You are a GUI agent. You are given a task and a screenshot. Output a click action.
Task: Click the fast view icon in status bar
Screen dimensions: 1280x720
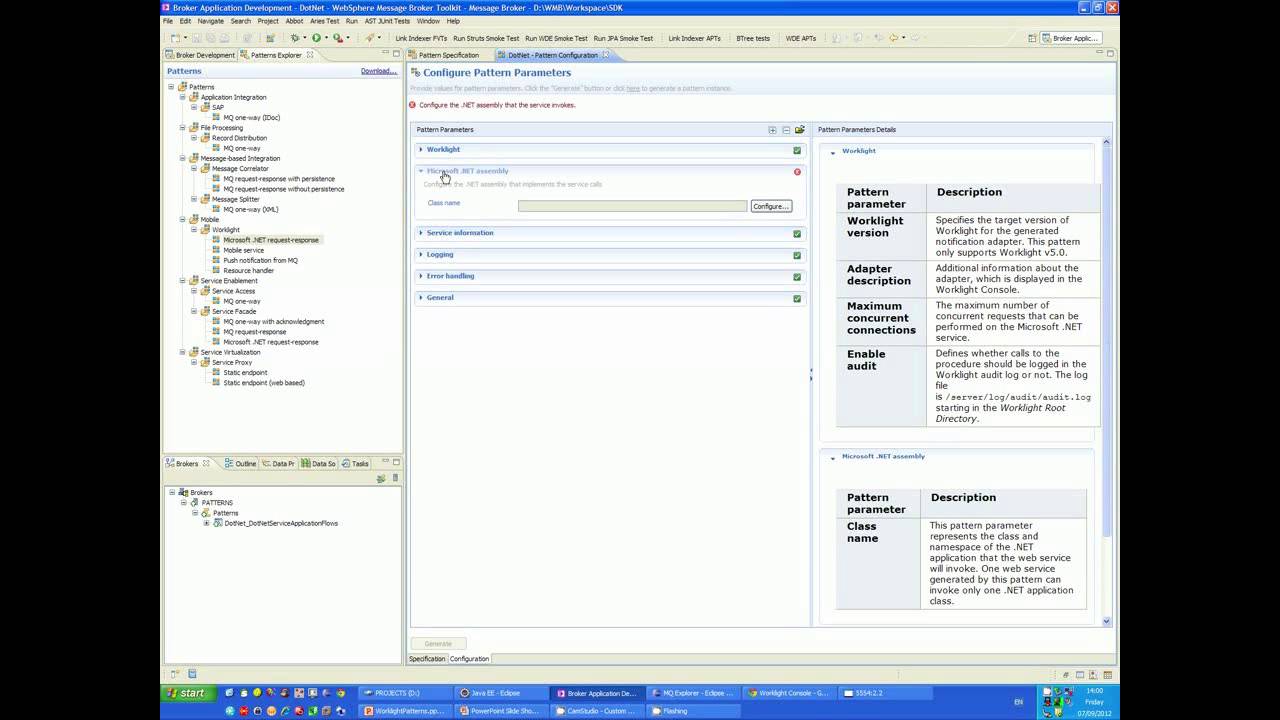click(175, 674)
